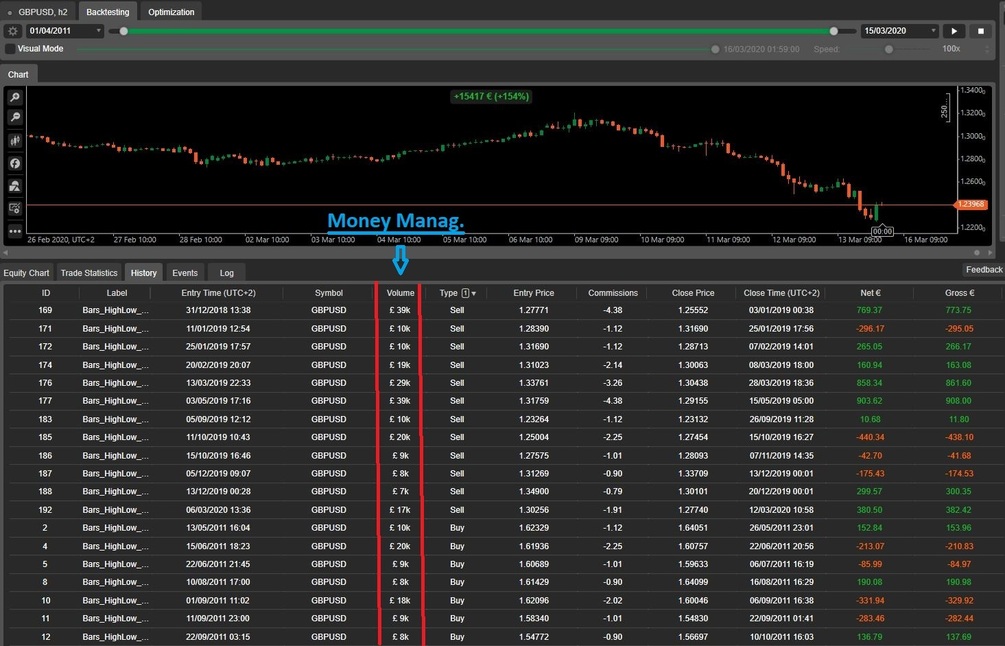Switch to the GBPUSD, h2 tab

38,12
